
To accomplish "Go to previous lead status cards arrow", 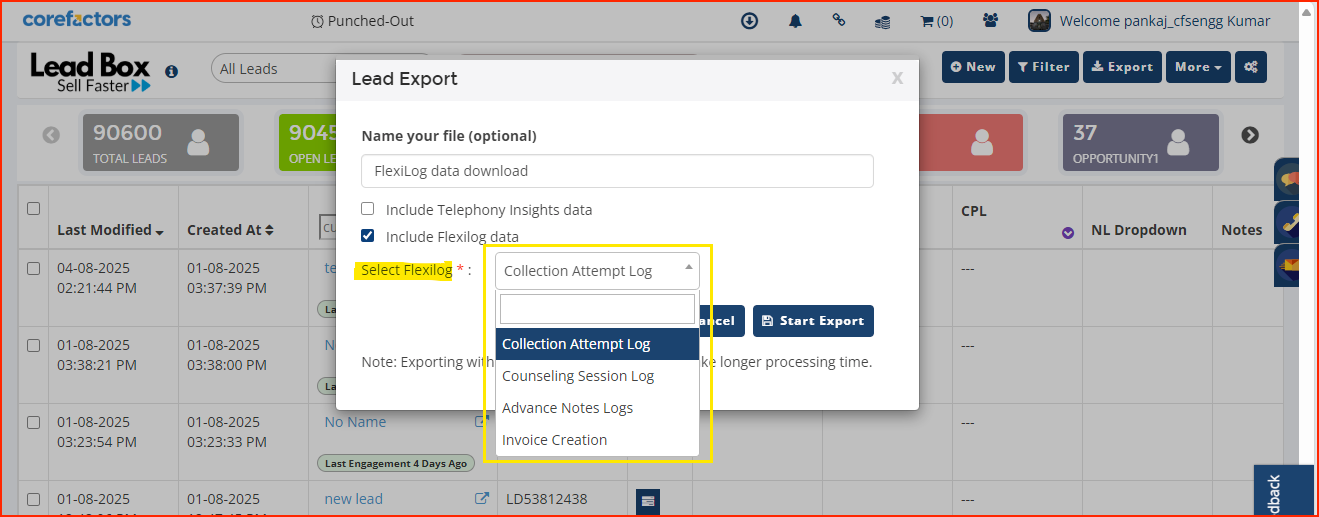I will pyautogui.click(x=51, y=135).
